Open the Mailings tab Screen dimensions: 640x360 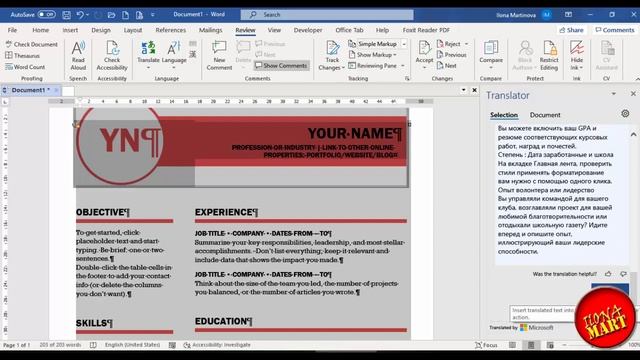(211, 30)
